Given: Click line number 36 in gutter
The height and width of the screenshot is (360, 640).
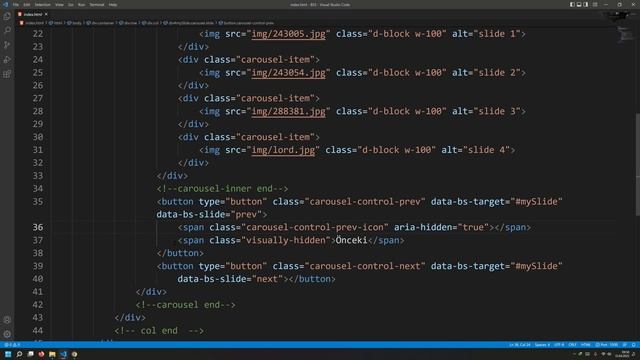Looking at the screenshot, I should pyautogui.click(x=38, y=227).
